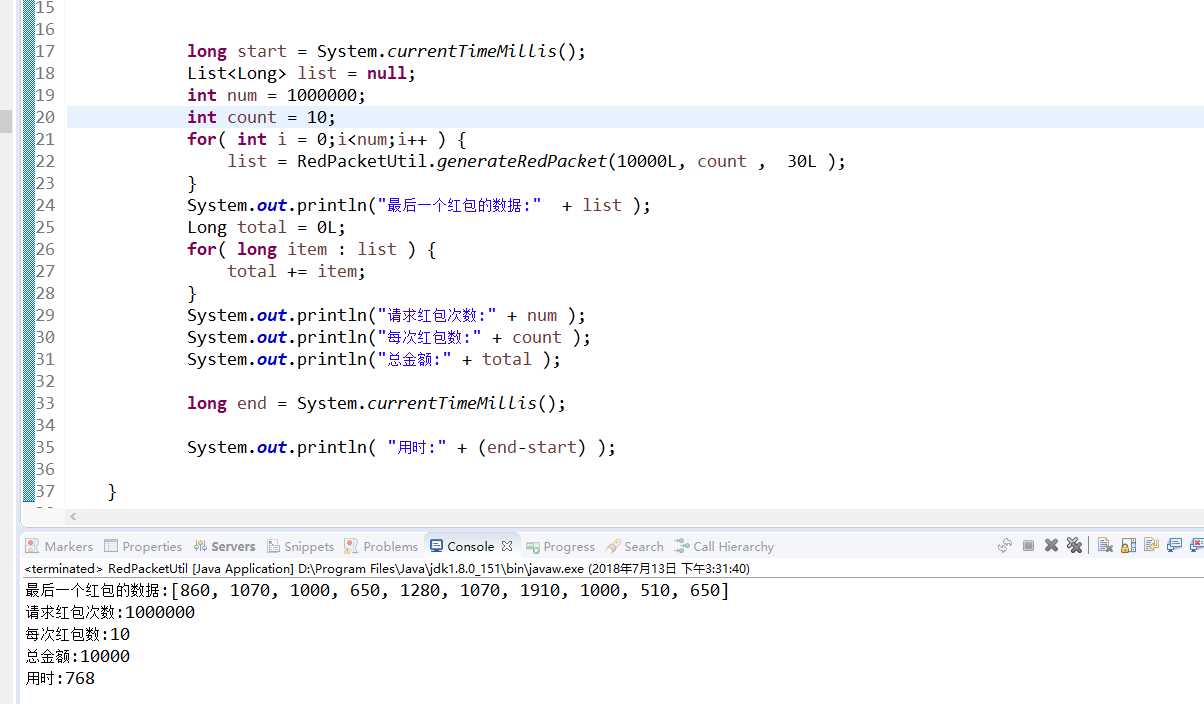Switch to the Properties tab
The image size is (1204, 704).
click(143, 546)
